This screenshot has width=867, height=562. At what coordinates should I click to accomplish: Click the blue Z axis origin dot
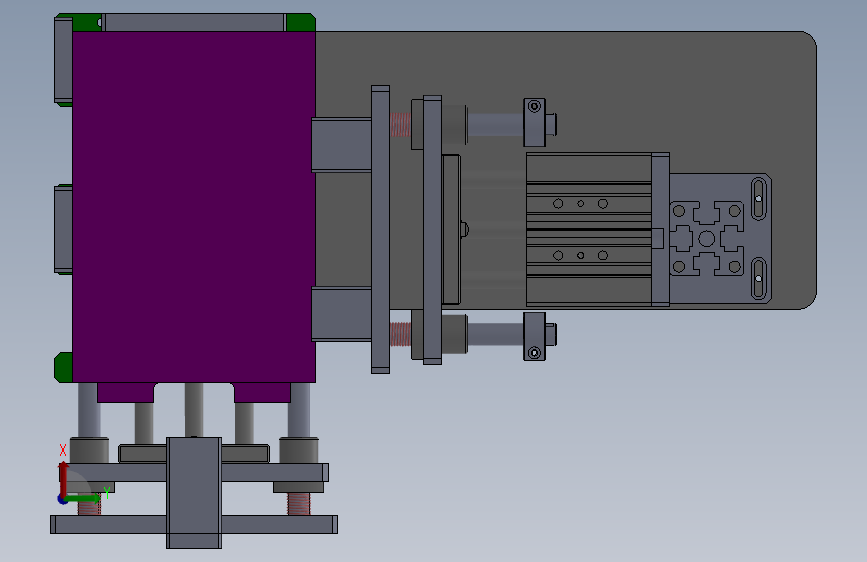coord(62,499)
